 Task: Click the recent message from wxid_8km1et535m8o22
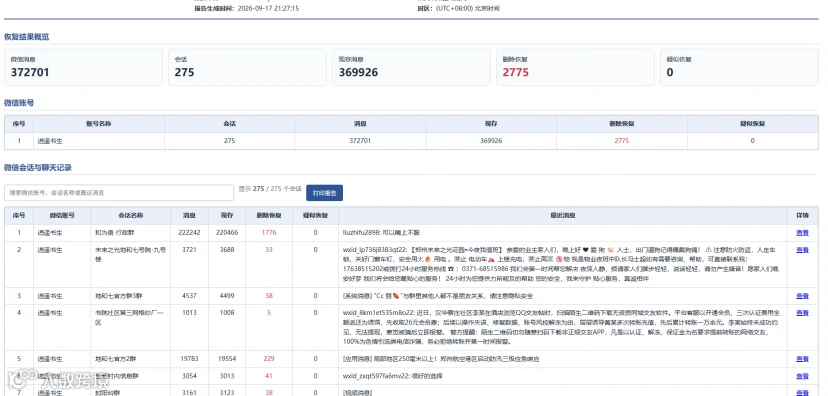tap(562, 327)
